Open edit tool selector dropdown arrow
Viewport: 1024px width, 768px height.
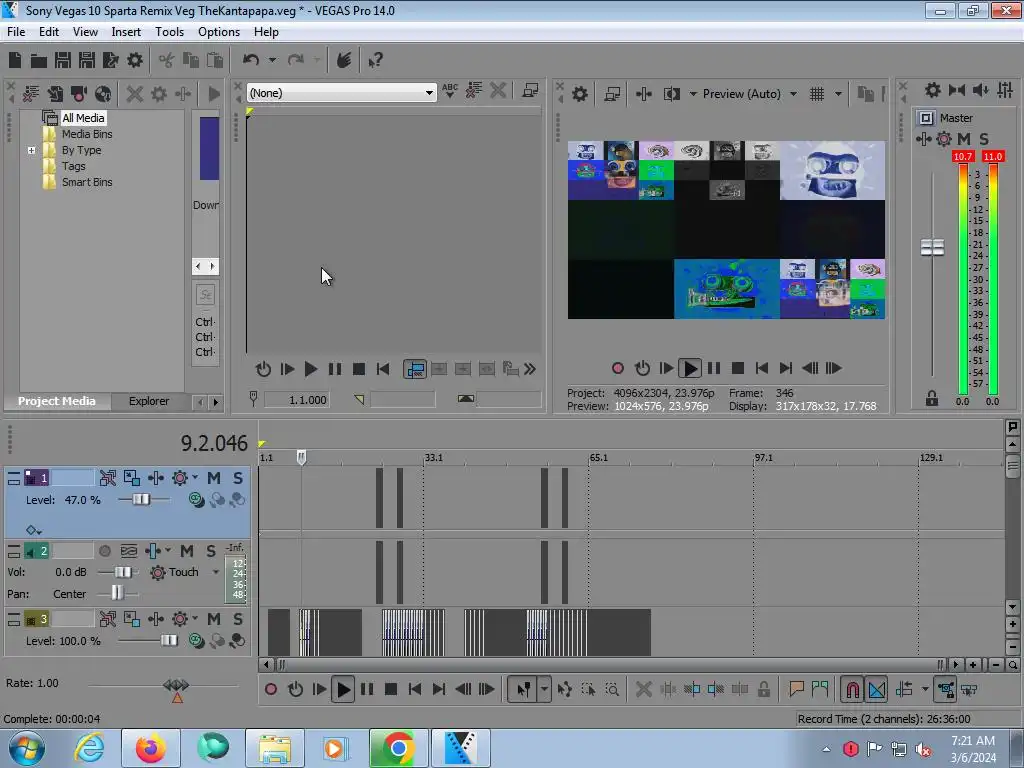[545, 689]
